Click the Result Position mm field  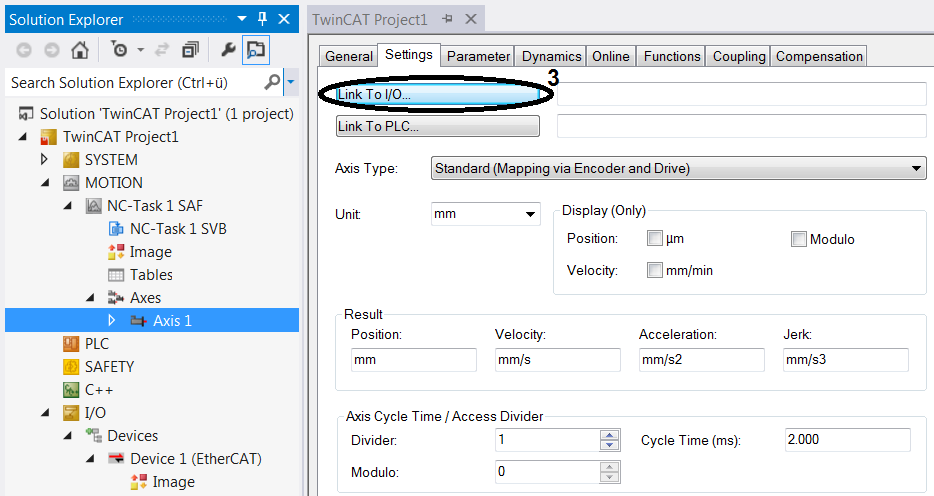click(413, 360)
